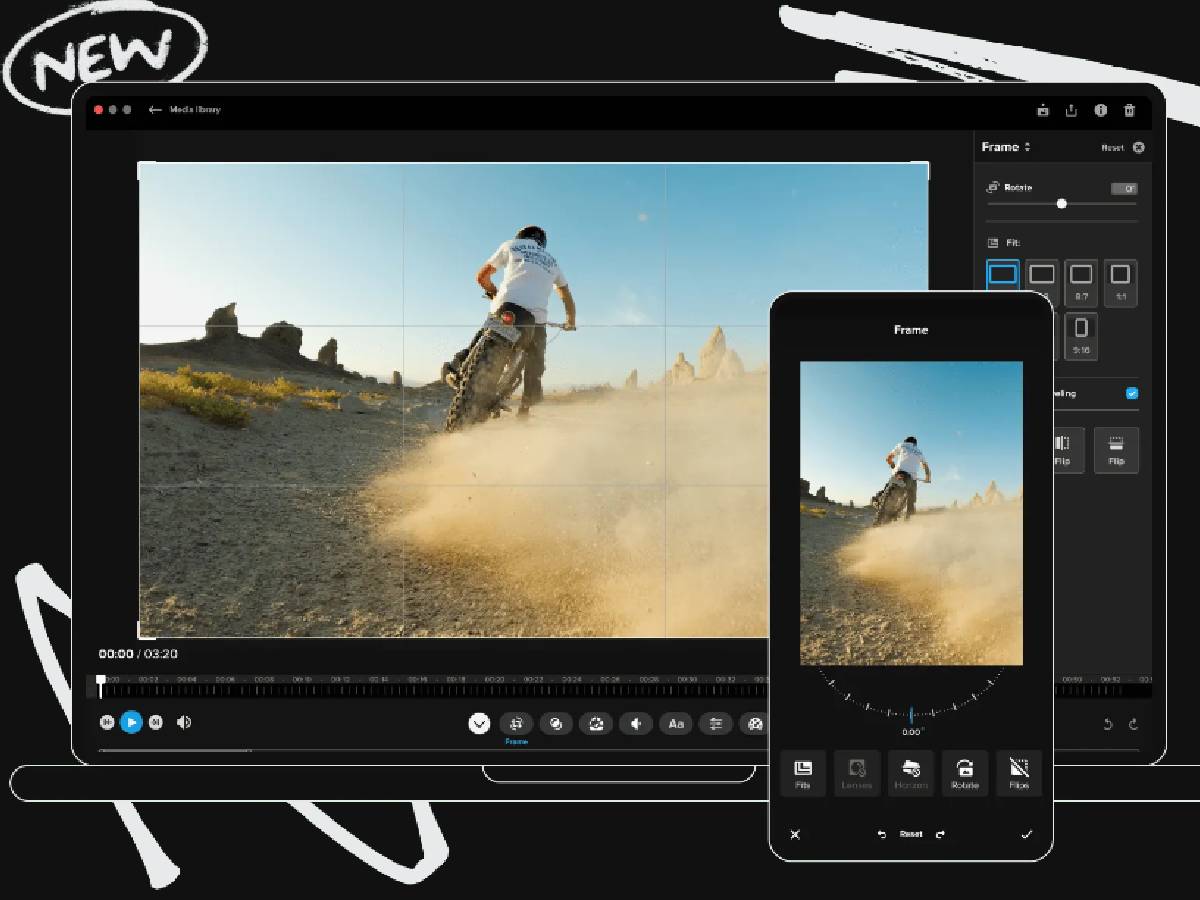The width and height of the screenshot is (1200, 900).
Task: Mute audio with the speaker icon near play
Action: (184, 722)
